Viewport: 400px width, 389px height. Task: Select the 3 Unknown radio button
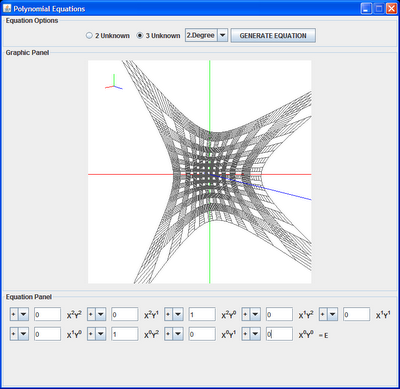pos(158,36)
